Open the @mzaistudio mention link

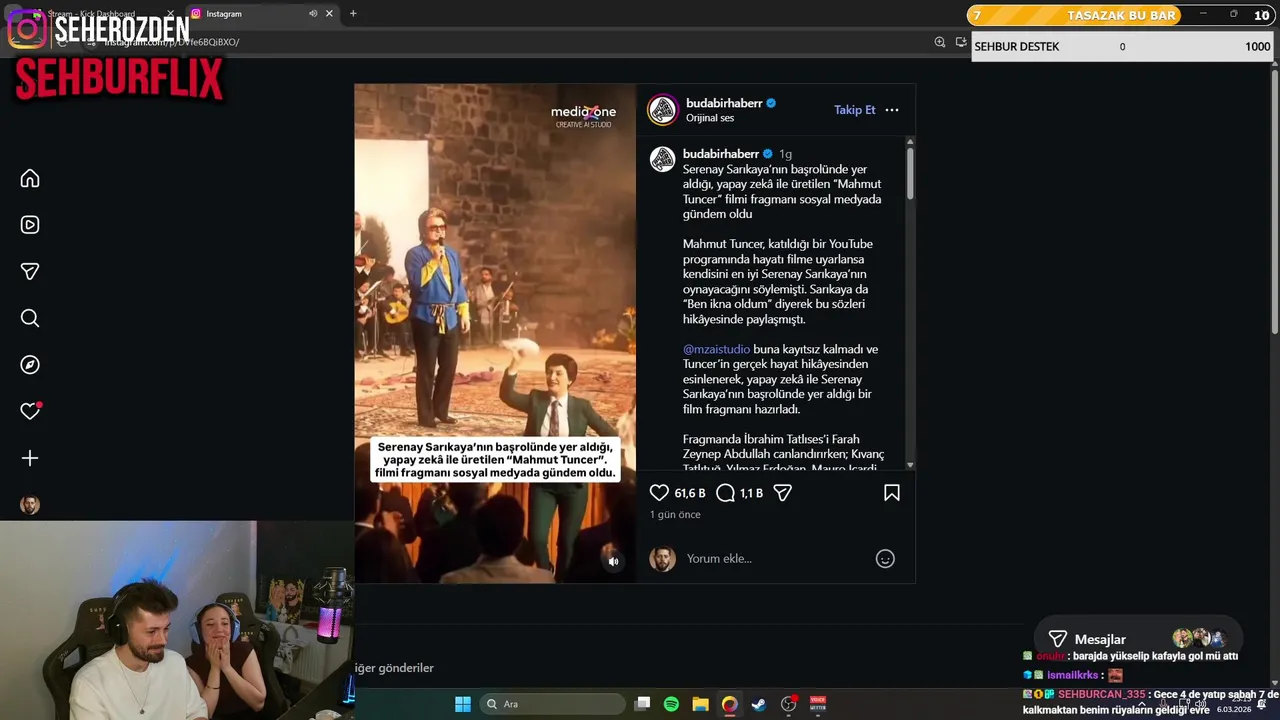(x=716, y=349)
